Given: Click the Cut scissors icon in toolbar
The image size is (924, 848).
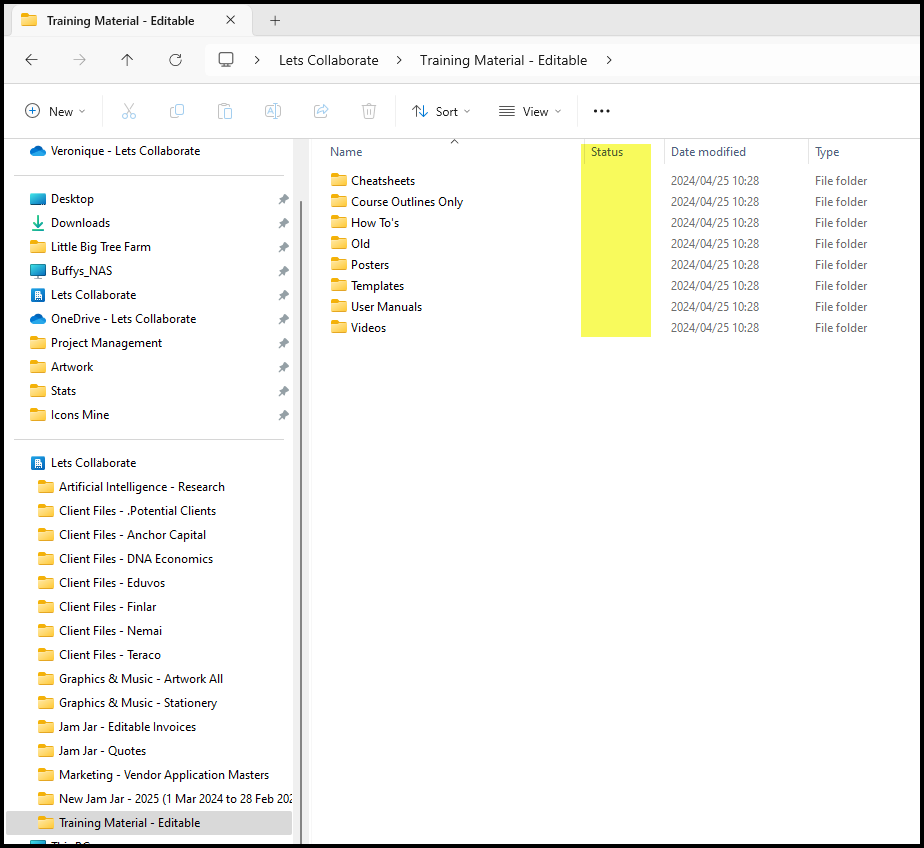Looking at the screenshot, I should coord(128,111).
